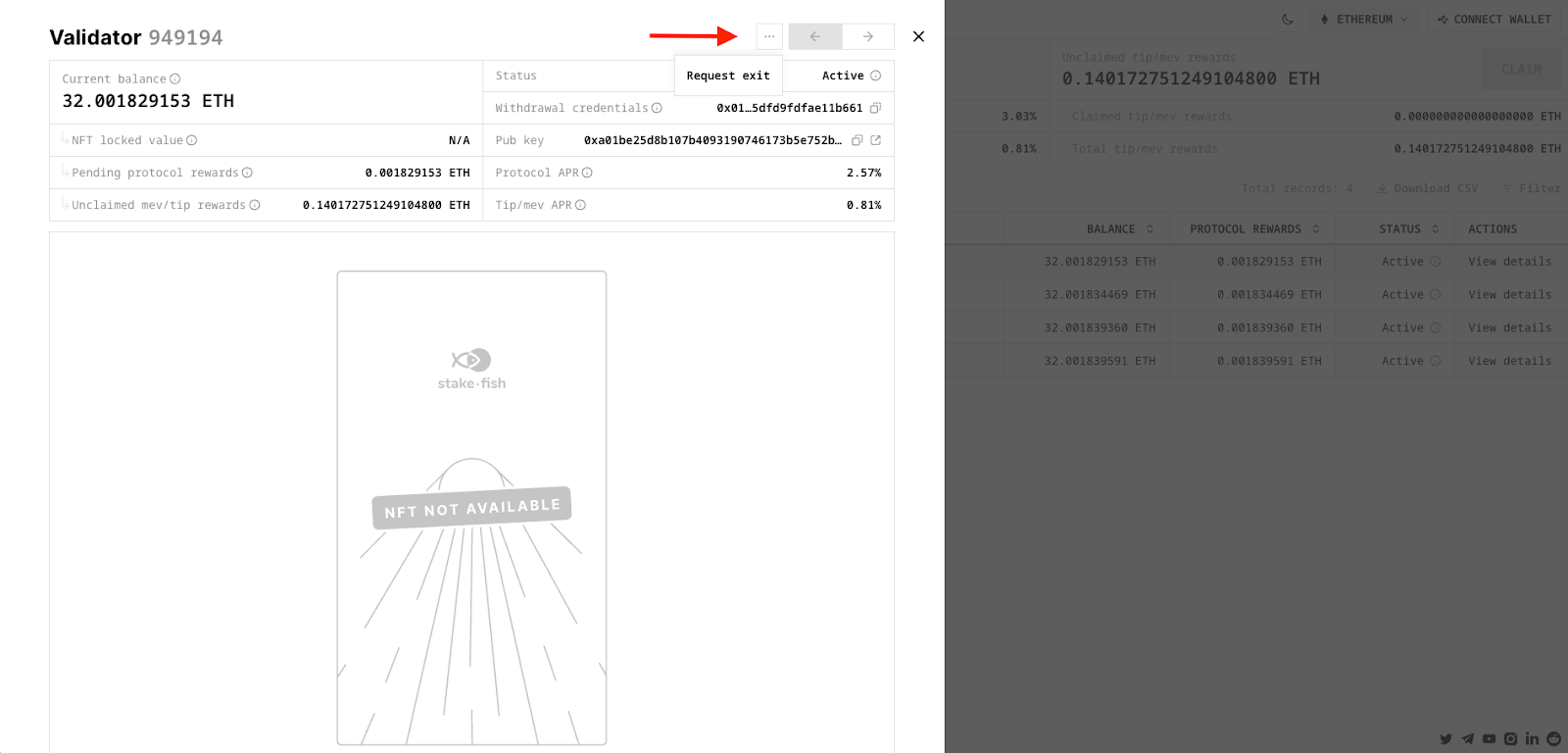This screenshot has height=753, width=1568.
Task: Click the Validator 949194 heading
Action: 136,37
